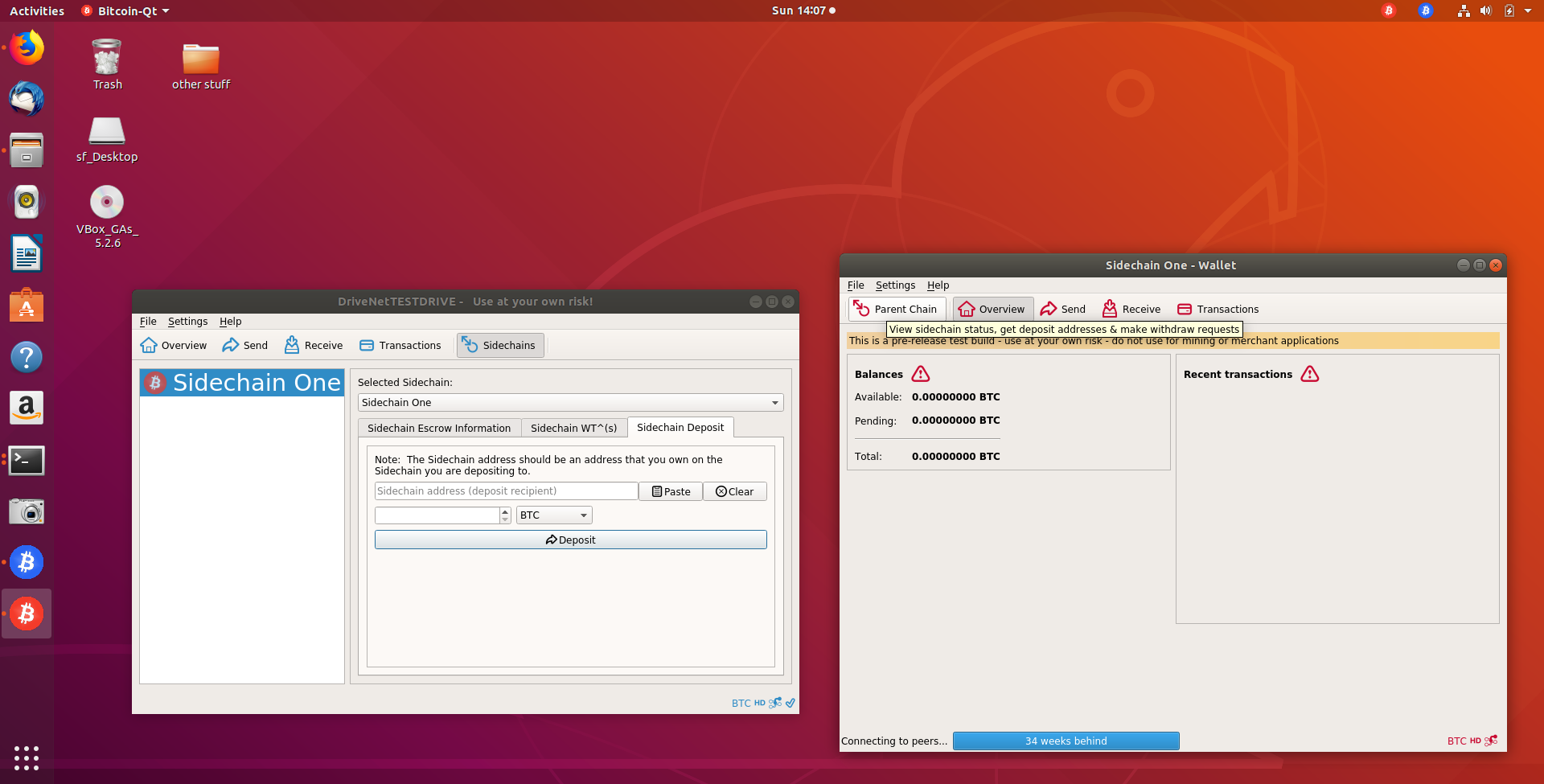The height and width of the screenshot is (784, 1544).
Task: Click Activities in top bar
Action: pos(37,10)
